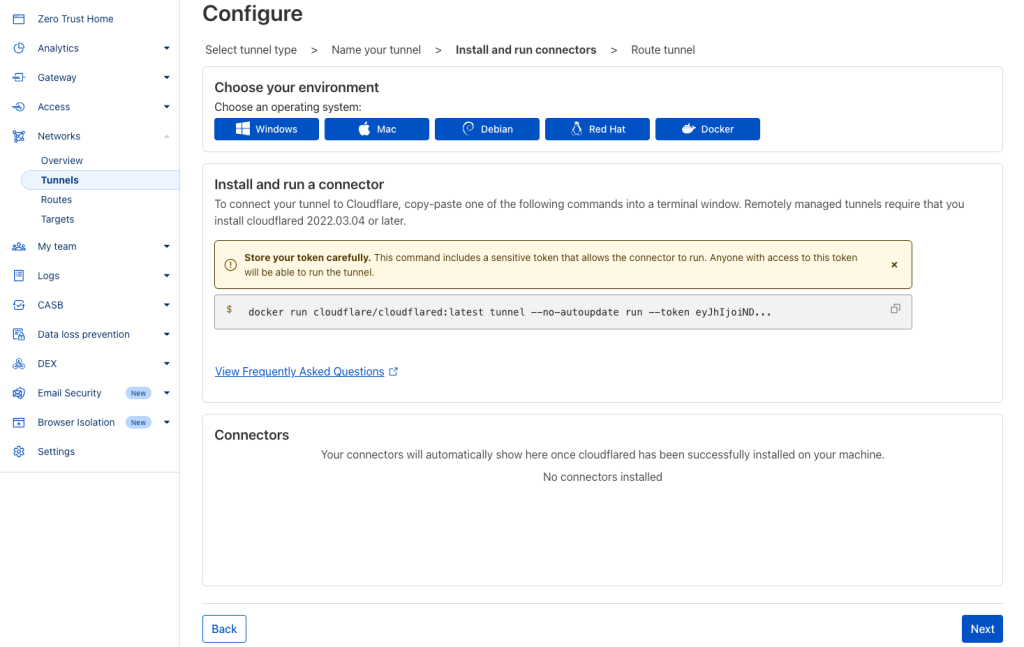Click the Logs sidebar icon
The width and height of the screenshot is (1024, 647).
19,276
